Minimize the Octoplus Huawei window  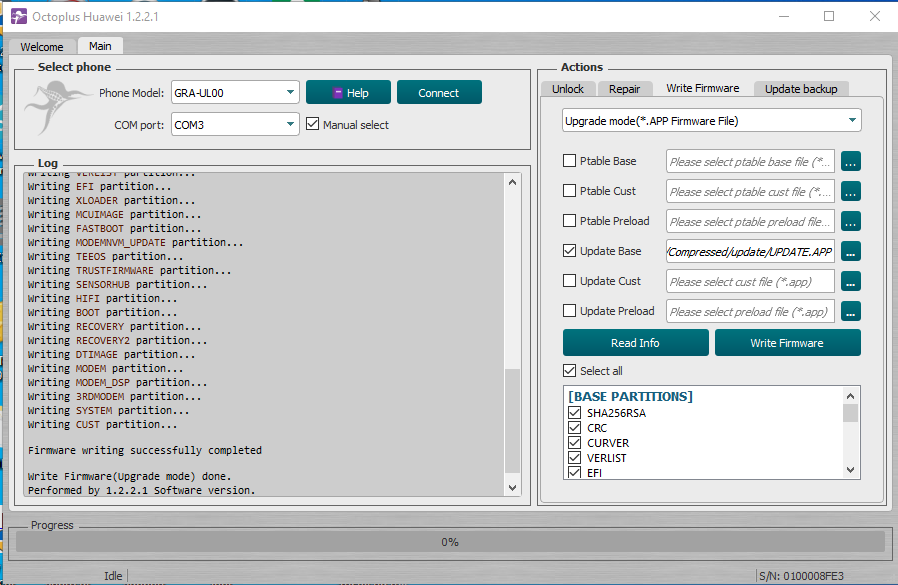(784, 16)
